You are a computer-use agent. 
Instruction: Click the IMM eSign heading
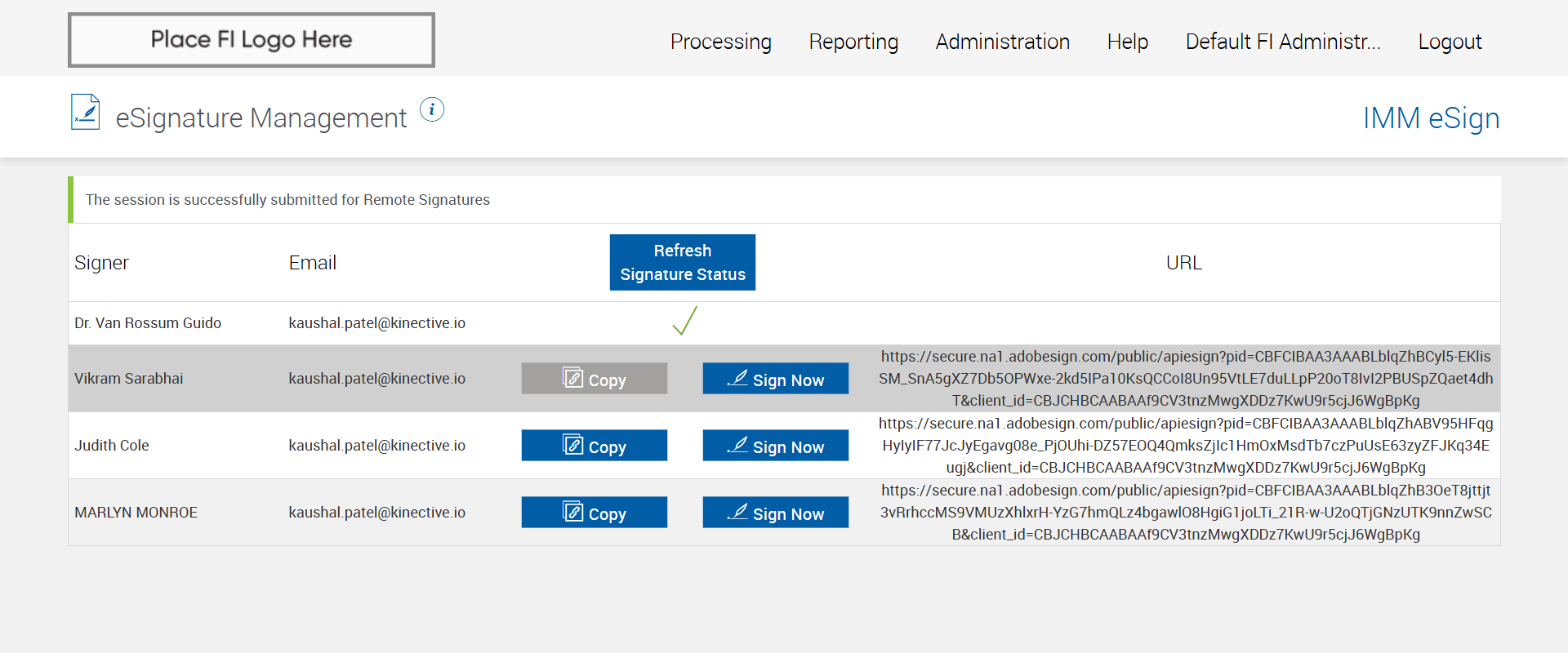(1431, 118)
